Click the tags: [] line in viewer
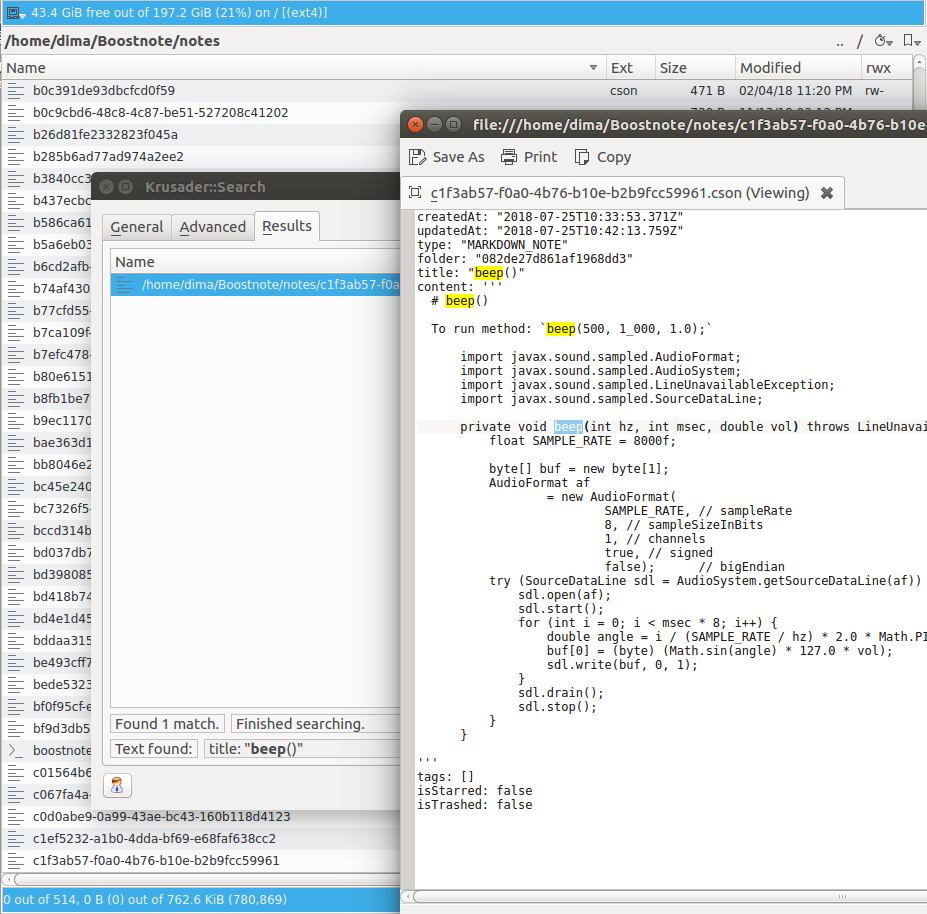The image size is (927, 914). point(446,776)
